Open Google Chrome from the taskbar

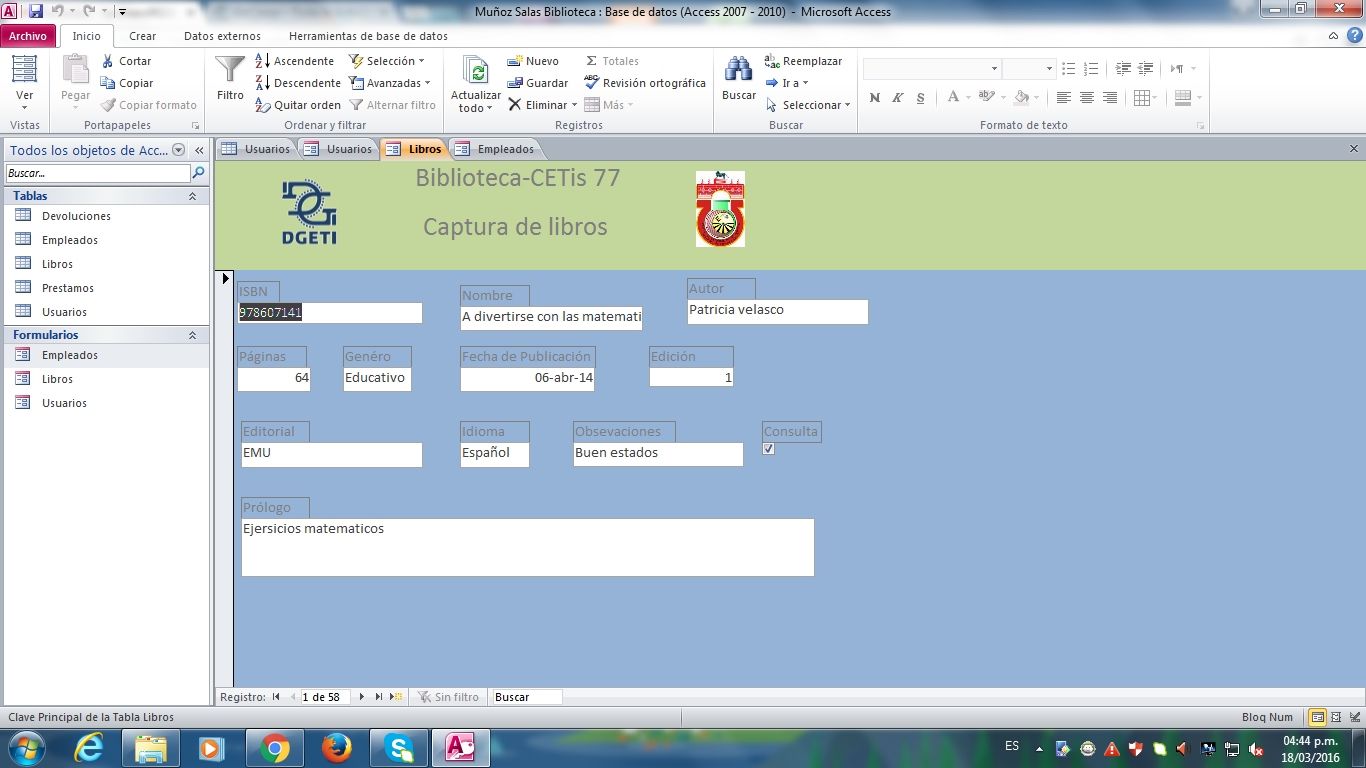[275, 748]
